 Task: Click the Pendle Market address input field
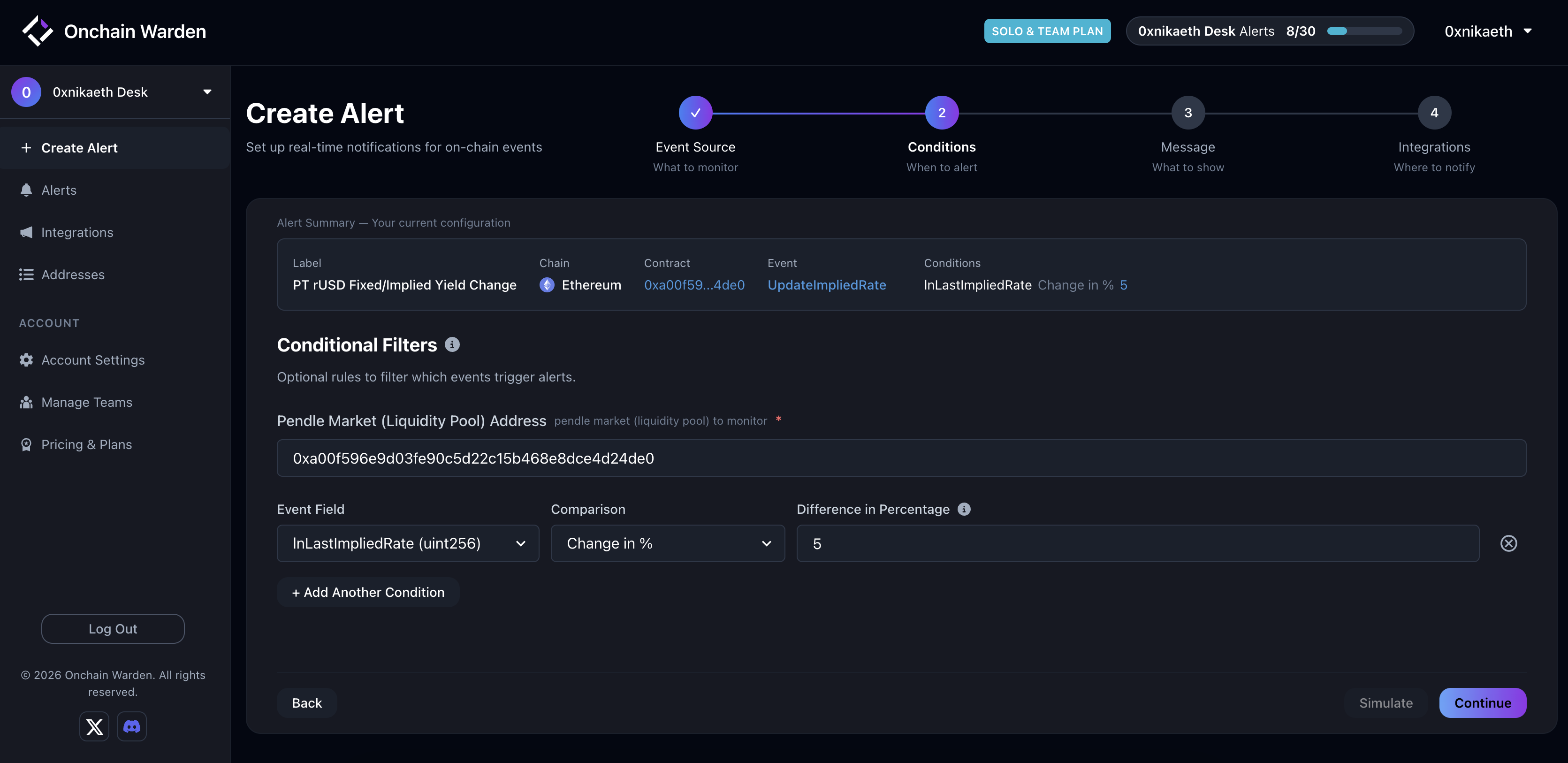point(901,458)
